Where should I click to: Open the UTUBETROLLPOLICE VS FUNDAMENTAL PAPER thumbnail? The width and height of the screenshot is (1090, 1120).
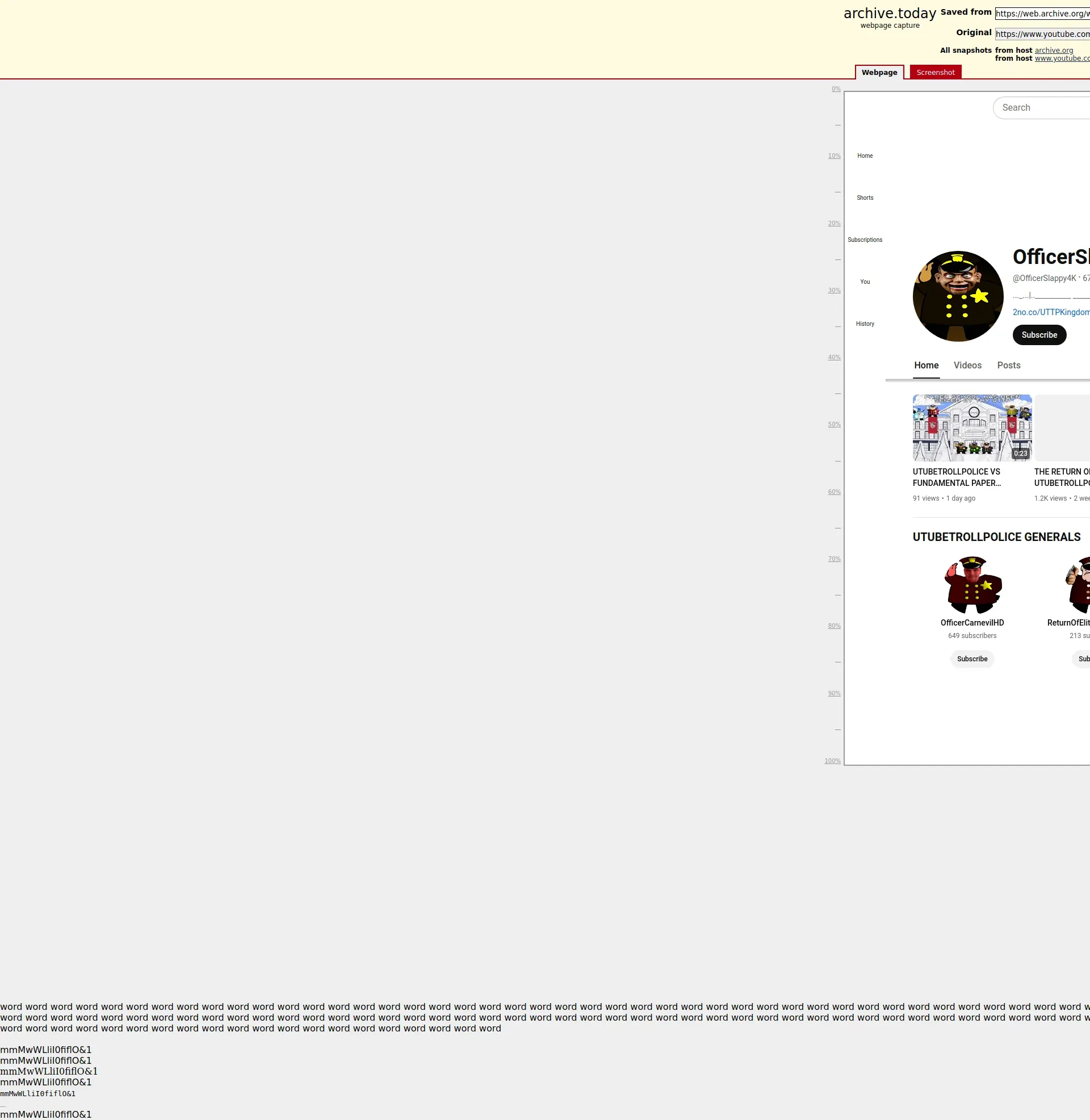[x=971, y=427]
